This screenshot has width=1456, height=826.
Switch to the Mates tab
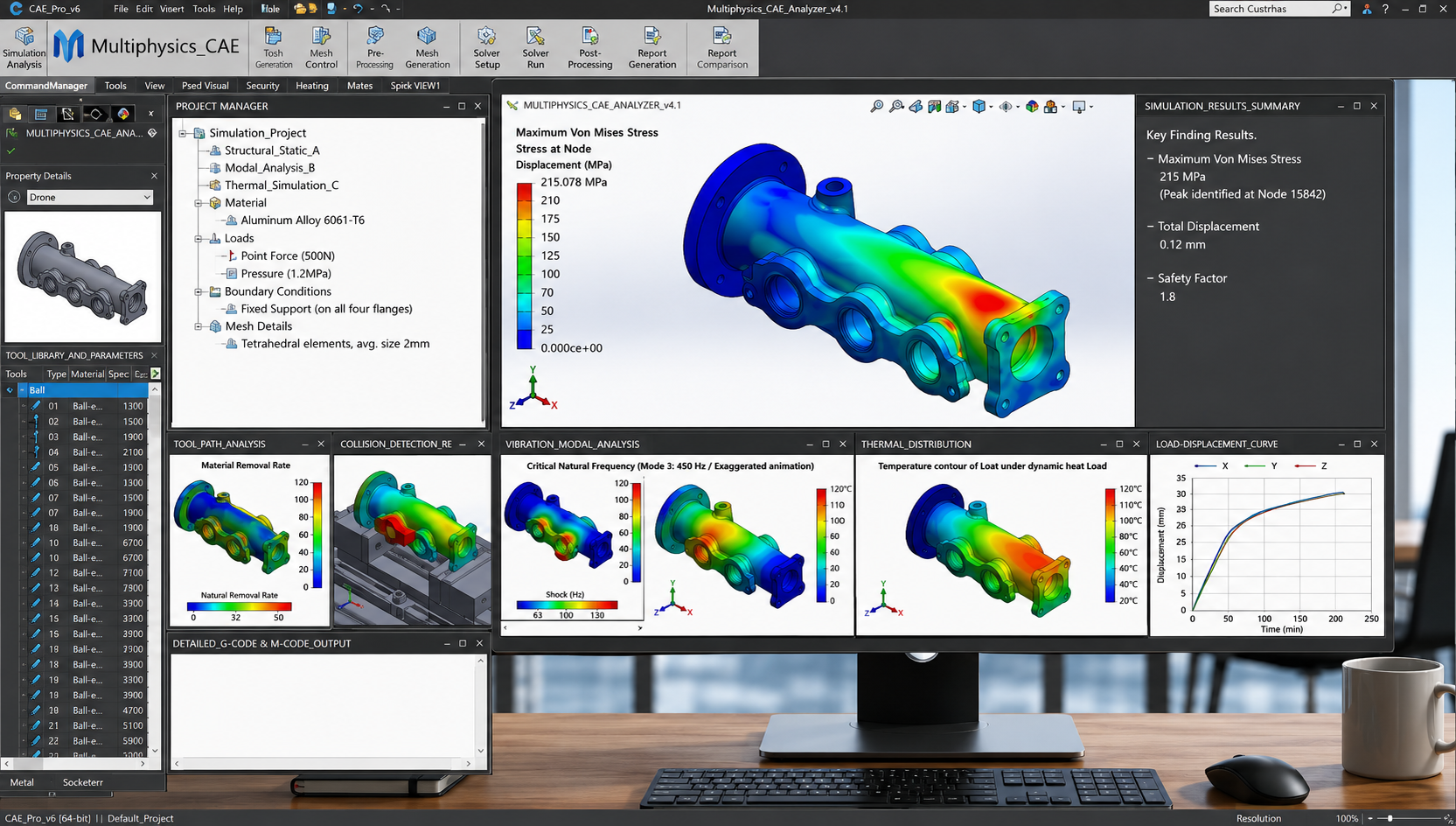coord(359,86)
